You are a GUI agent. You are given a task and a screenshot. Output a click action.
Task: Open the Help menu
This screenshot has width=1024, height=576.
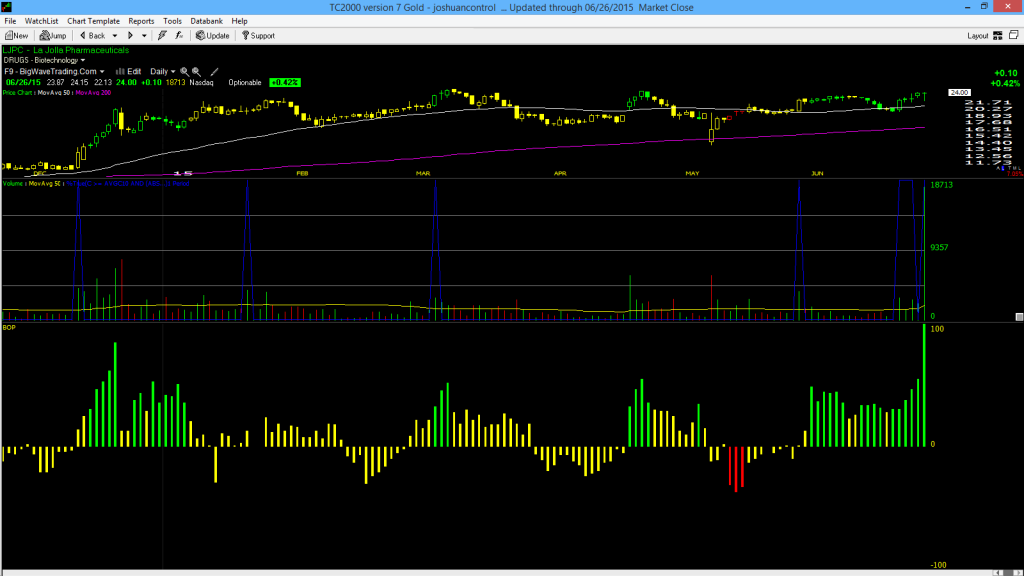(240, 21)
